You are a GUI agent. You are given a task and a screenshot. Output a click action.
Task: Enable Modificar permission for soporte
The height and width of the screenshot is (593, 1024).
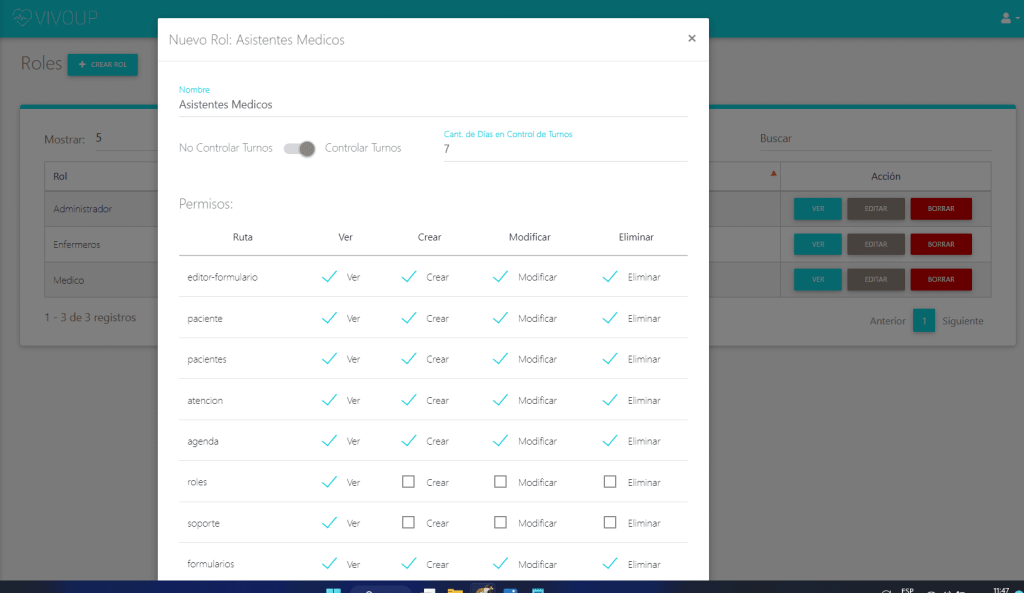tap(500, 522)
